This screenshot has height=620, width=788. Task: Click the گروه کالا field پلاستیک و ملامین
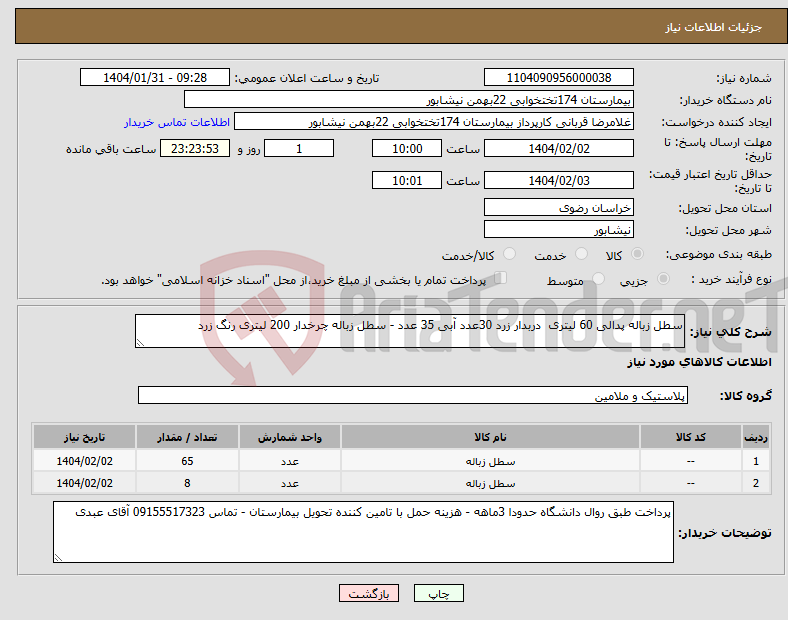point(413,395)
